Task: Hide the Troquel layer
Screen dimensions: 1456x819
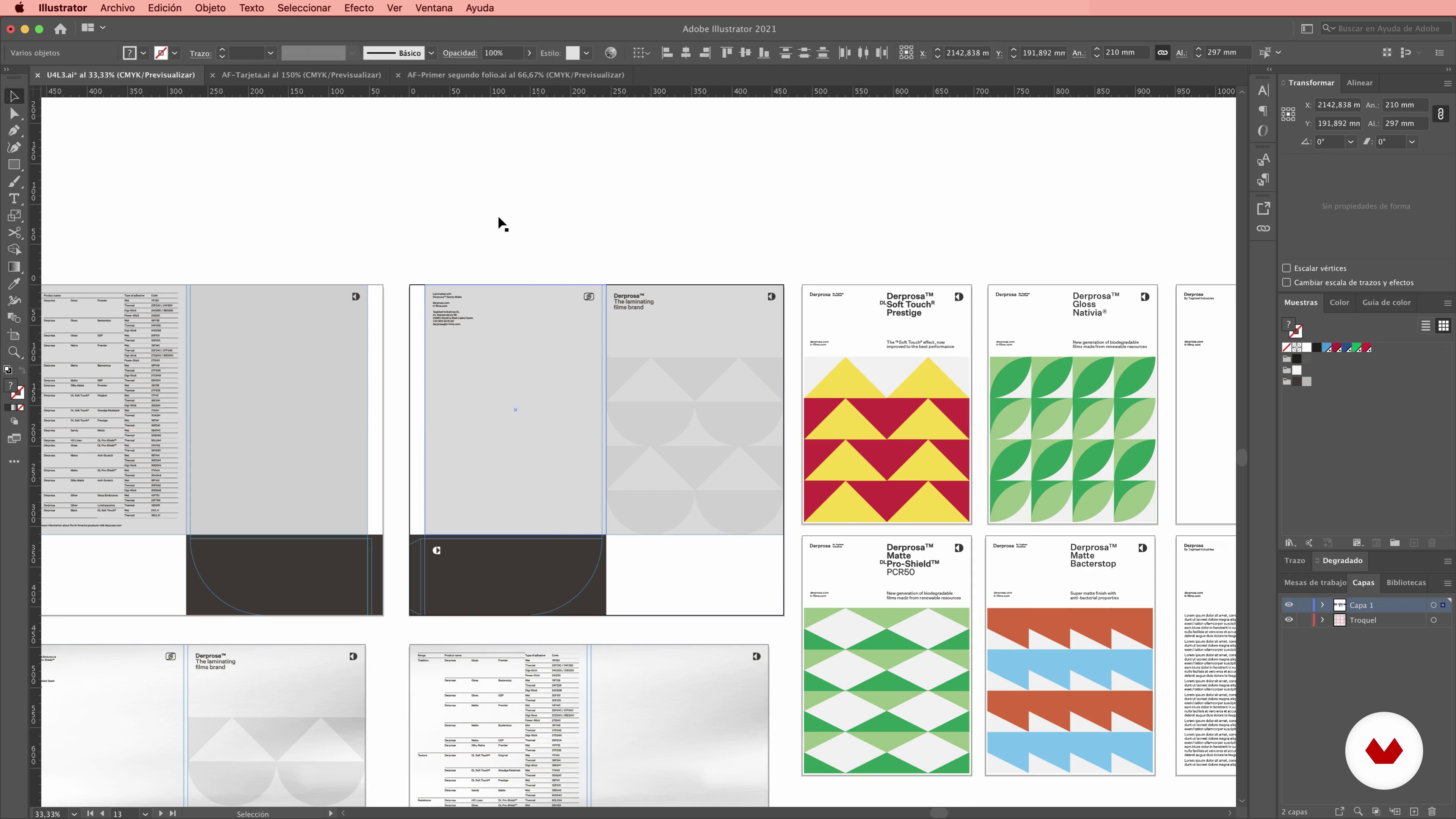Action: [x=1289, y=620]
